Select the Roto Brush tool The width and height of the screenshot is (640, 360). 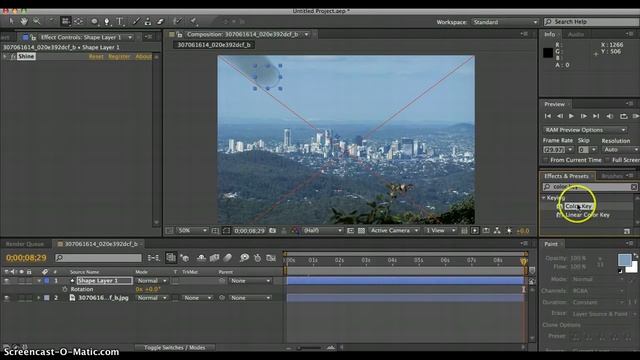[x=177, y=21]
